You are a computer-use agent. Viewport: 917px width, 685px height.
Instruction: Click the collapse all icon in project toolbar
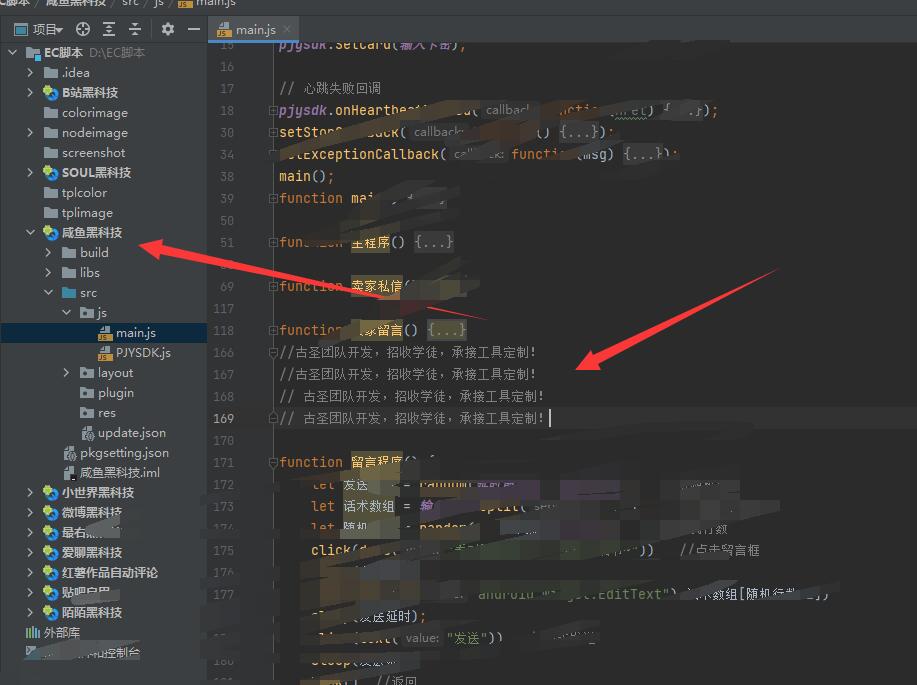(x=135, y=29)
